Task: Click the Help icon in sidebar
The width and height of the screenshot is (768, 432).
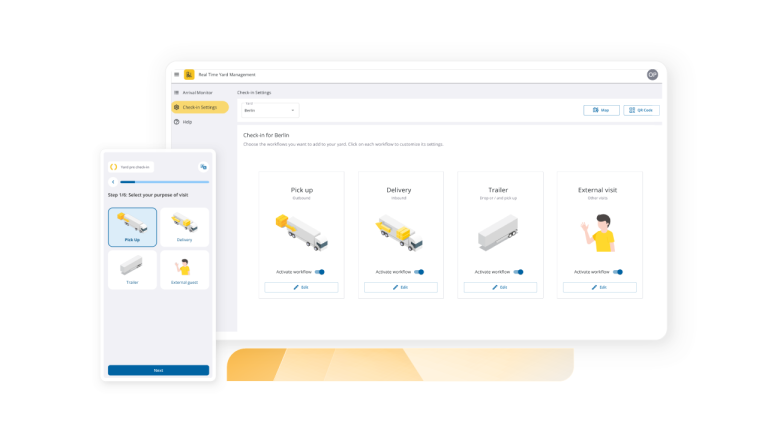Action: pos(177,122)
